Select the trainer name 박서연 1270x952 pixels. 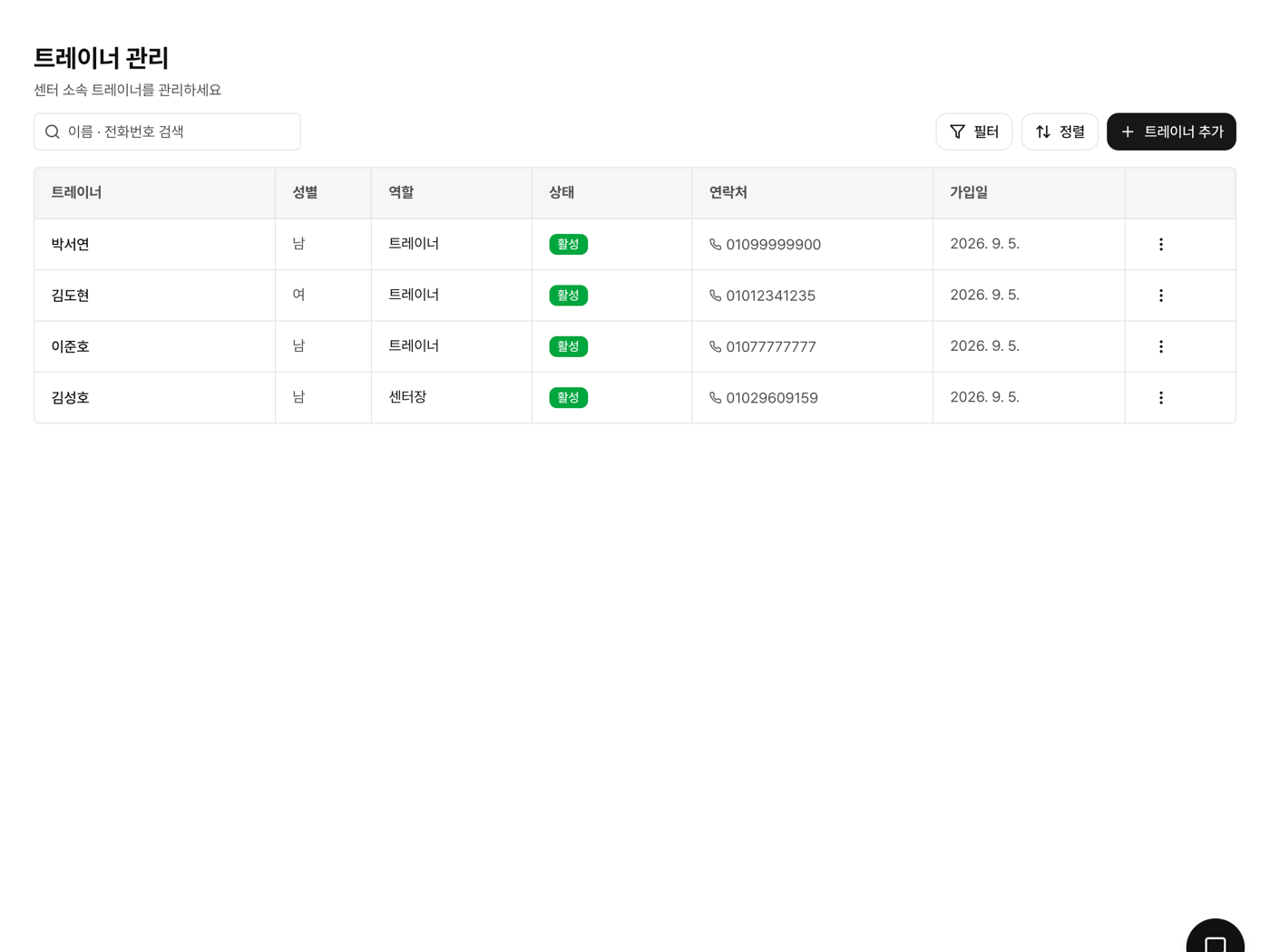[x=70, y=244]
